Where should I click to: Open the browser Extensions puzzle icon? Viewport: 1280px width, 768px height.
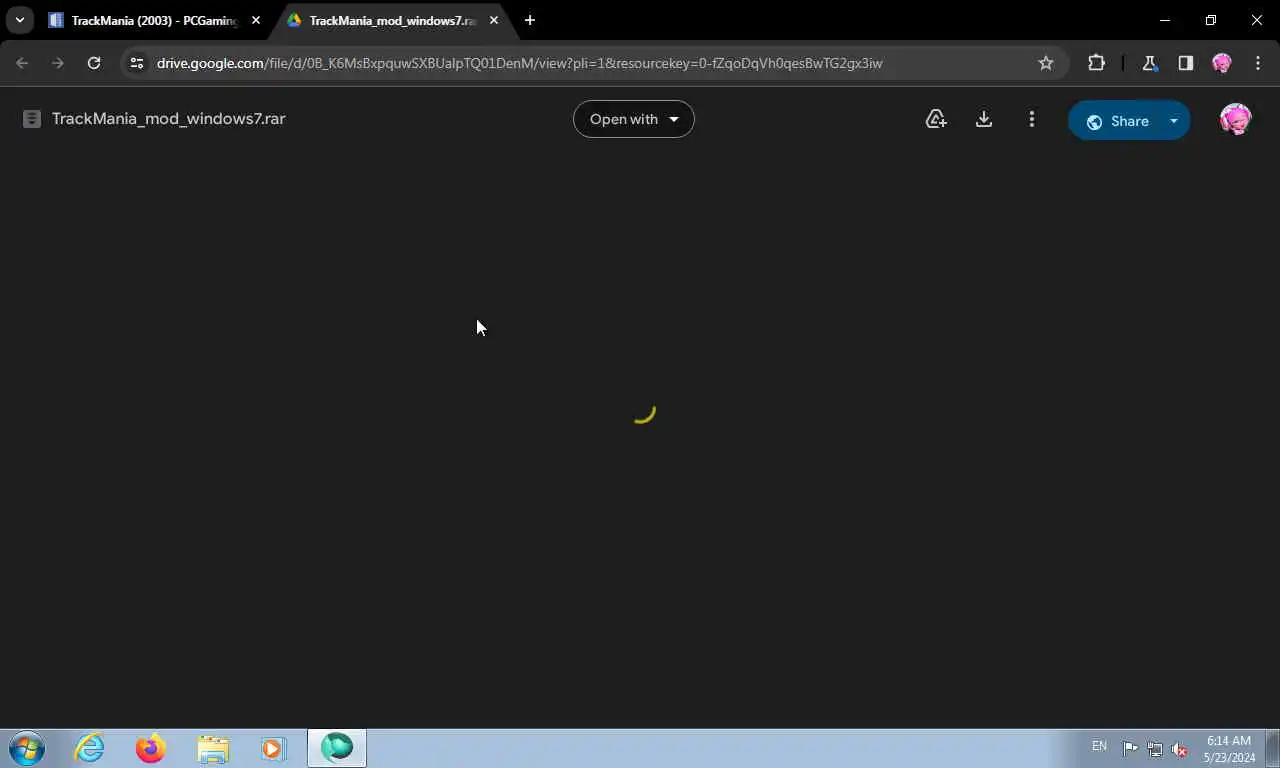click(1097, 63)
